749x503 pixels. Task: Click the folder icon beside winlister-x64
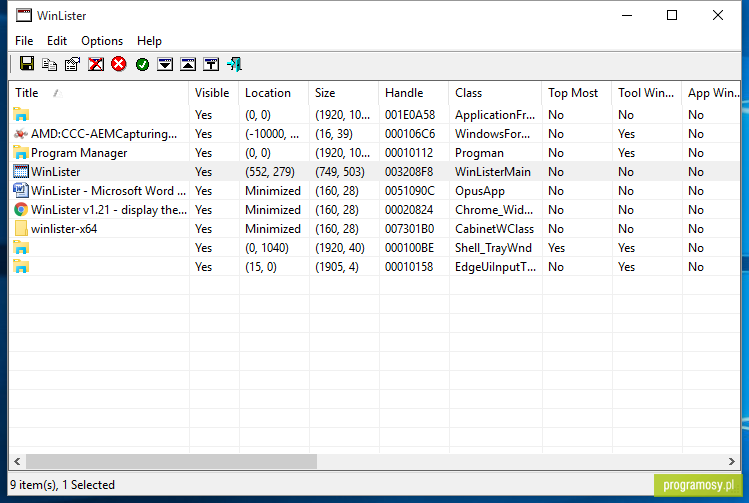tap(21, 229)
